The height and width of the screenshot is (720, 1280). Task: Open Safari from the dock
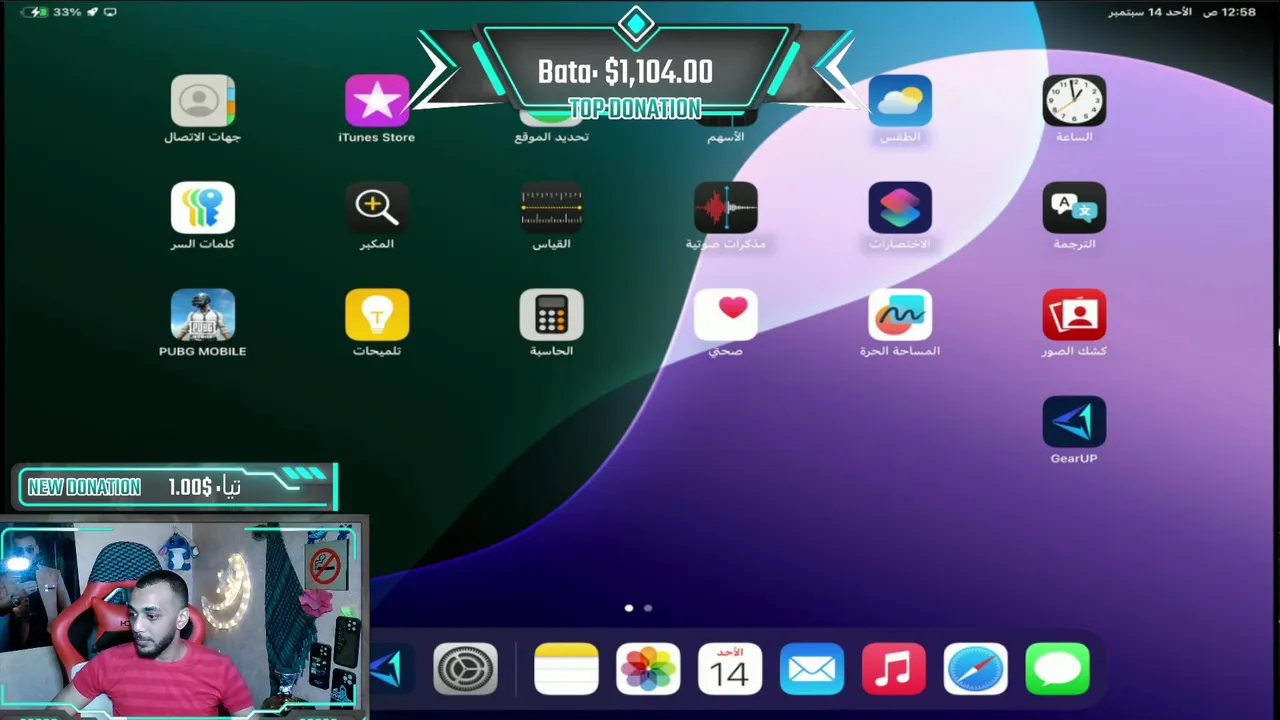point(976,669)
